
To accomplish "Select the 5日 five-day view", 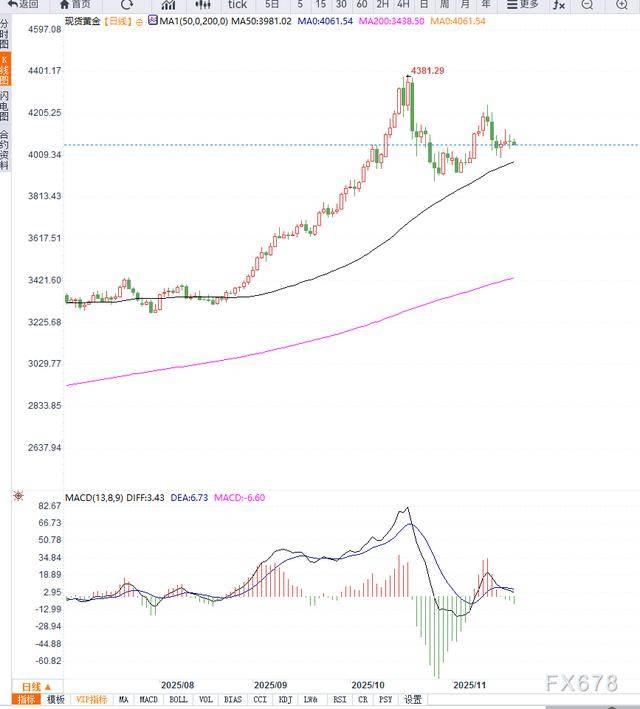I will [x=272, y=4].
